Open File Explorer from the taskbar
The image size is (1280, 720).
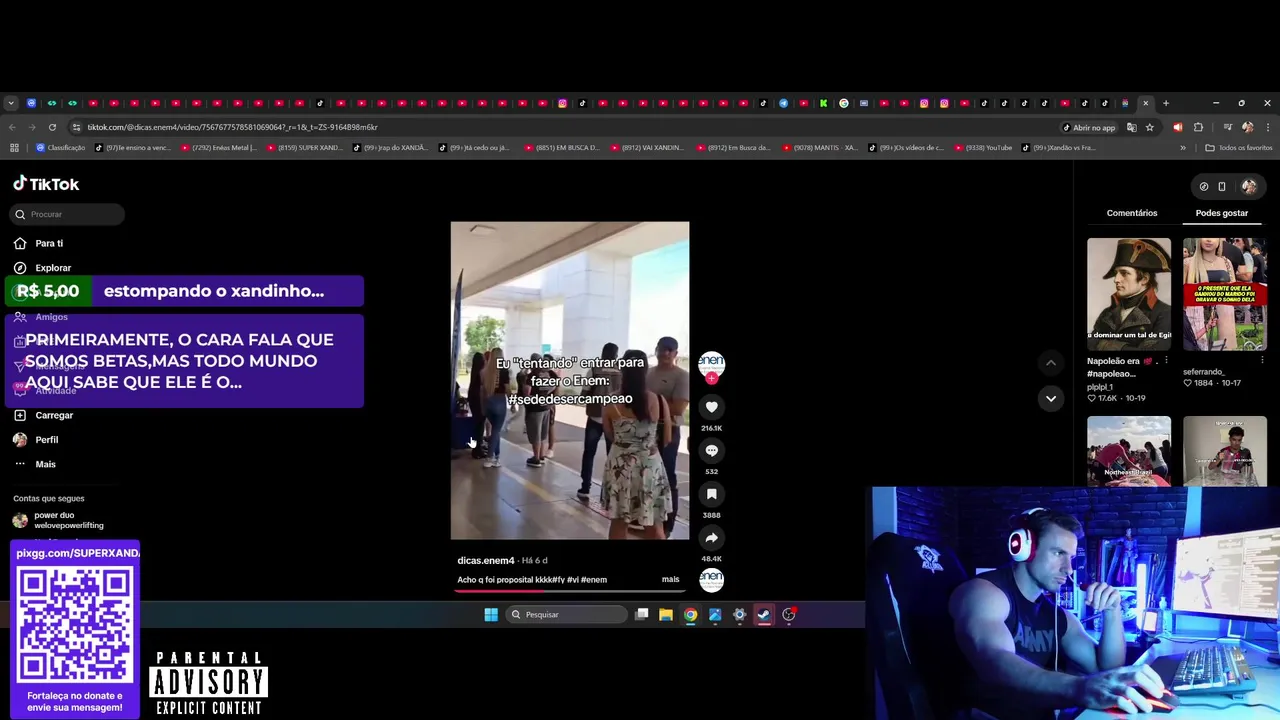(666, 614)
